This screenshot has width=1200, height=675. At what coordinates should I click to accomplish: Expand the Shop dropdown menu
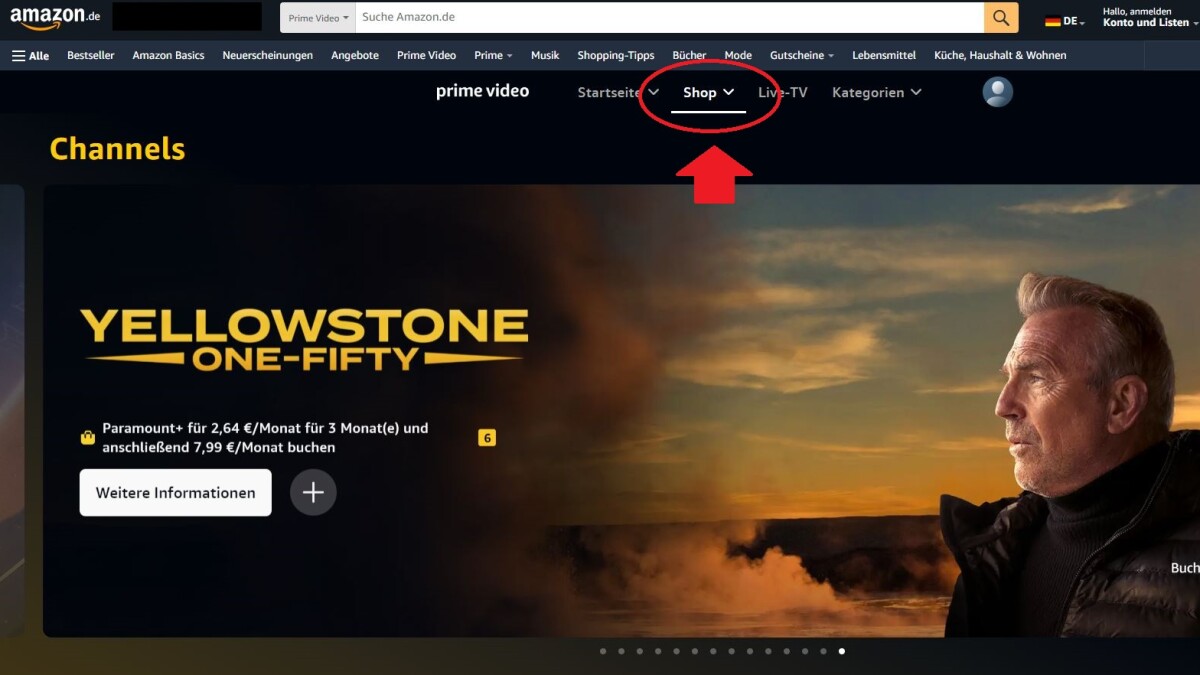tap(708, 92)
